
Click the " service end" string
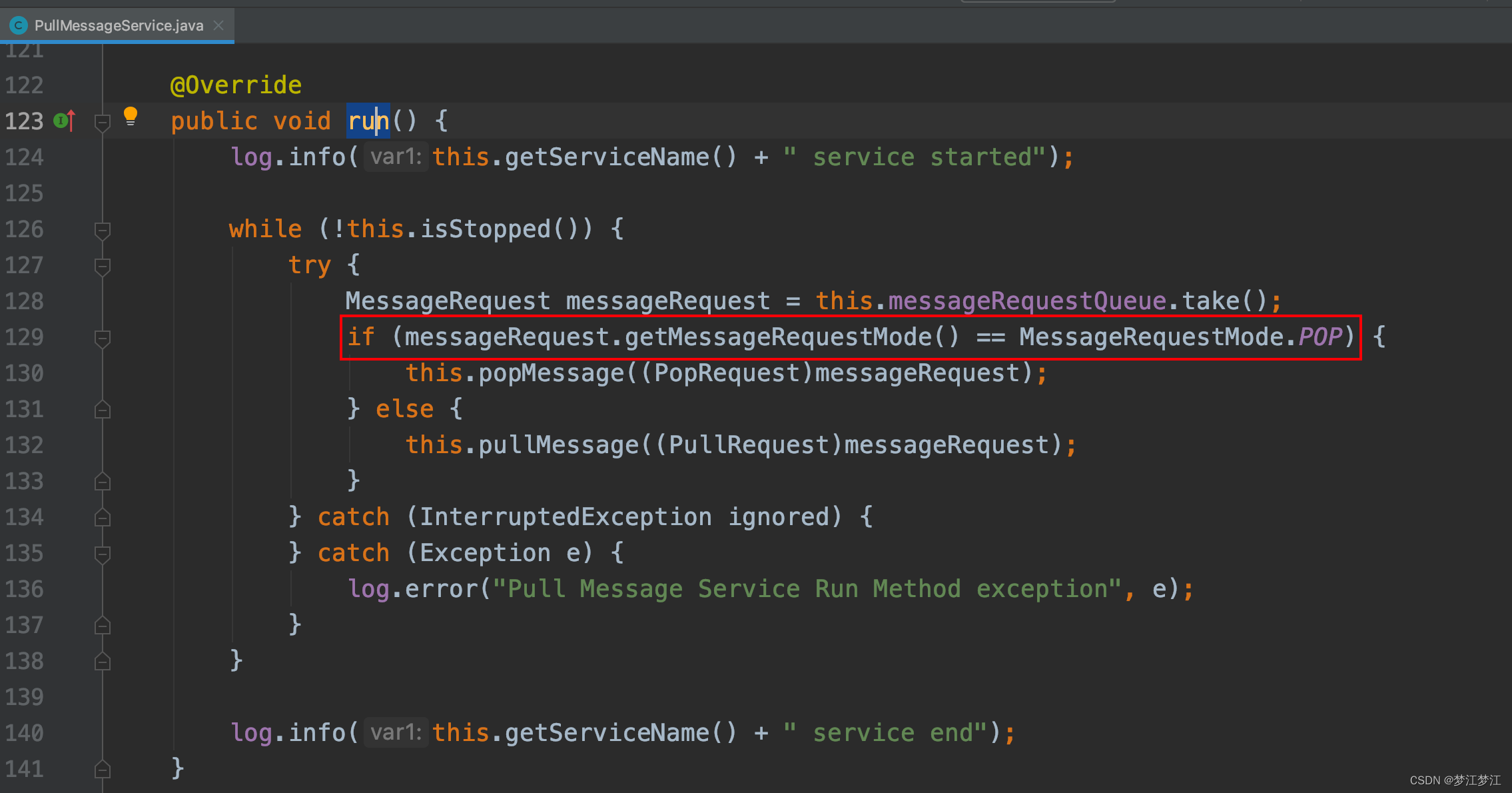(885, 733)
